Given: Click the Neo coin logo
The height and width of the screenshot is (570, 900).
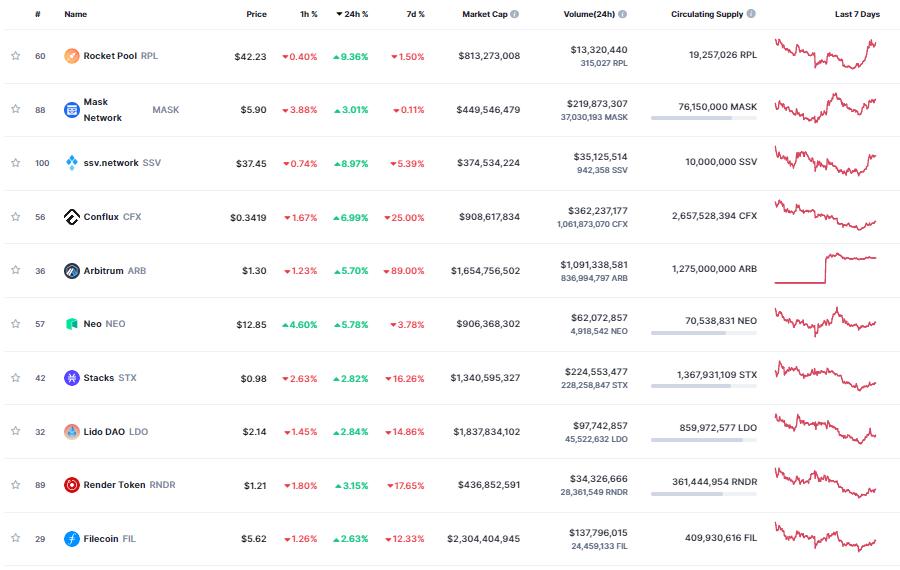Looking at the screenshot, I should [72, 324].
